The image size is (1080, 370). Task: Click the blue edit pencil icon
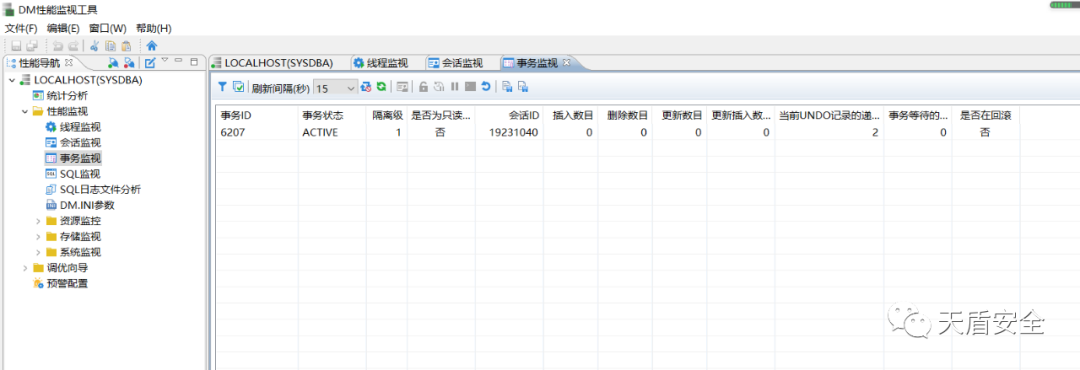tap(150, 63)
